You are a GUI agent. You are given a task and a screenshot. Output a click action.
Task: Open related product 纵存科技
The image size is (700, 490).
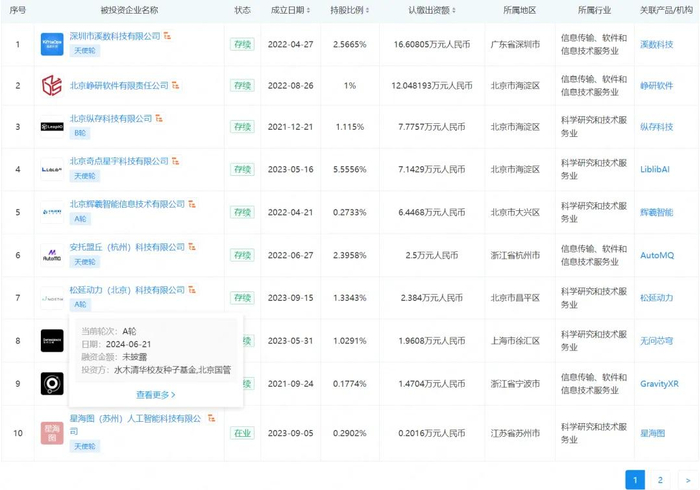click(x=656, y=127)
